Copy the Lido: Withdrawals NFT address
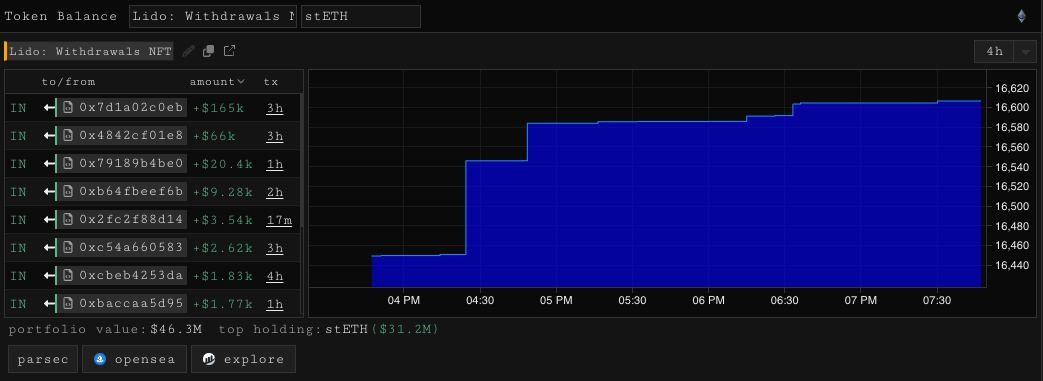The image size is (1043, 381). [208, 51]
